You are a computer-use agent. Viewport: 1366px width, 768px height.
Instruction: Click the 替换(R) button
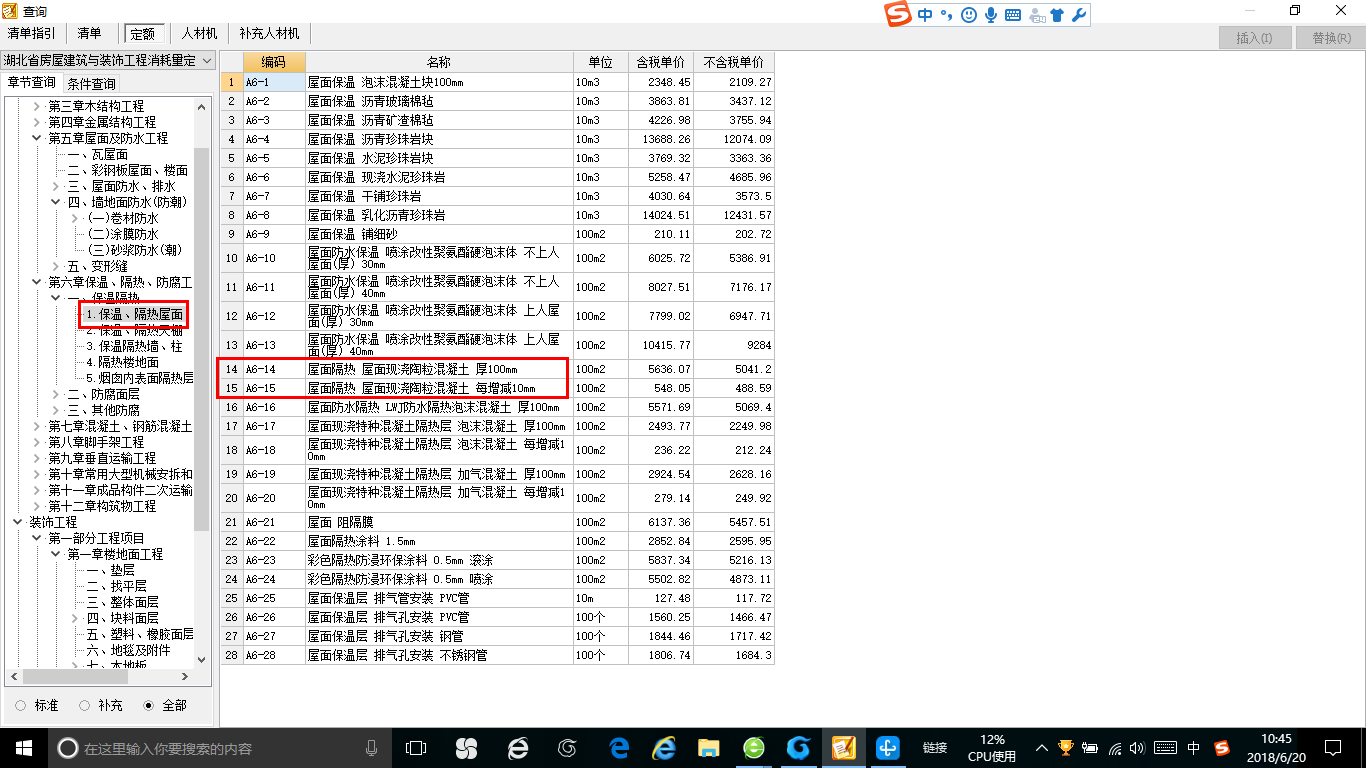pyautogui.click(x=1331, y=38)
